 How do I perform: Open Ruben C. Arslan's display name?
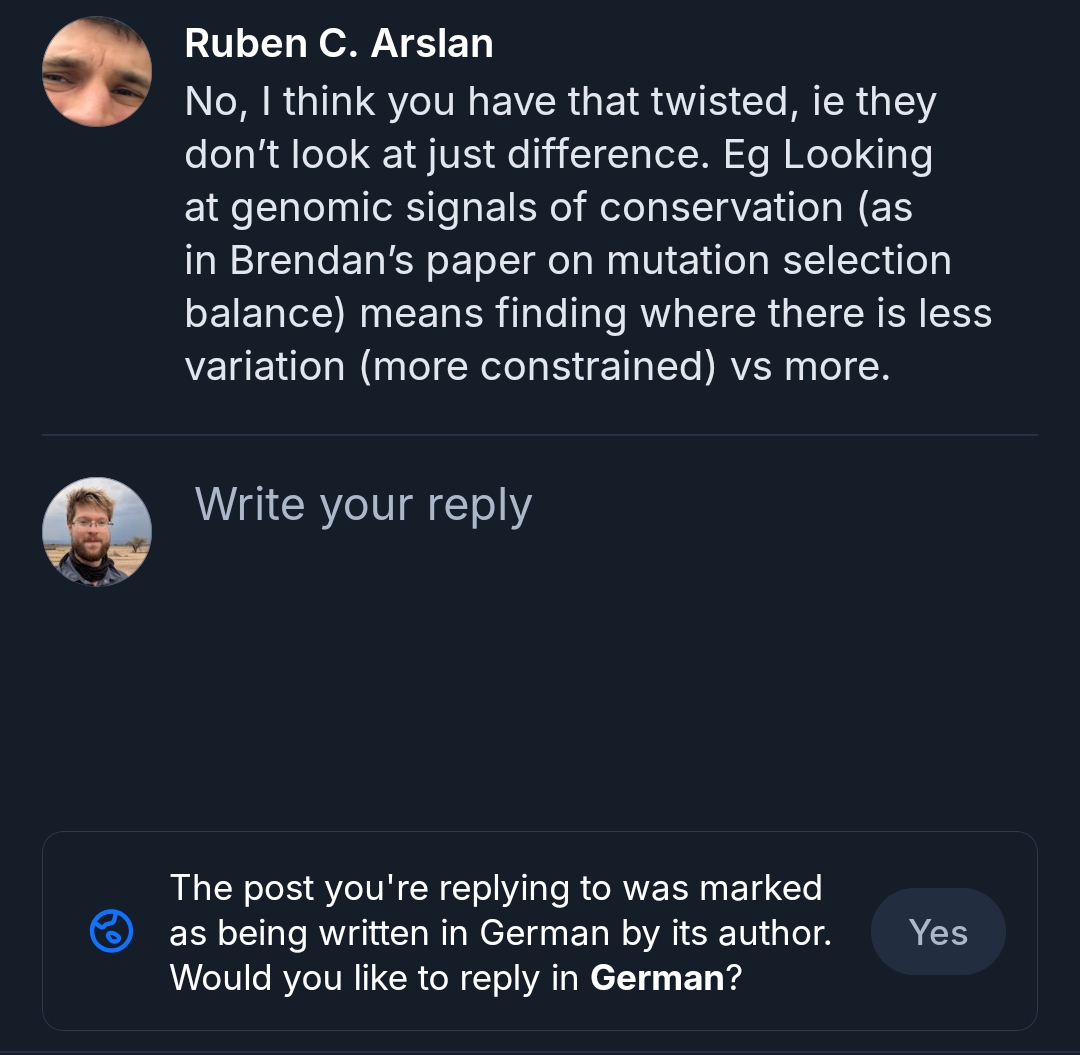point(339,44)
